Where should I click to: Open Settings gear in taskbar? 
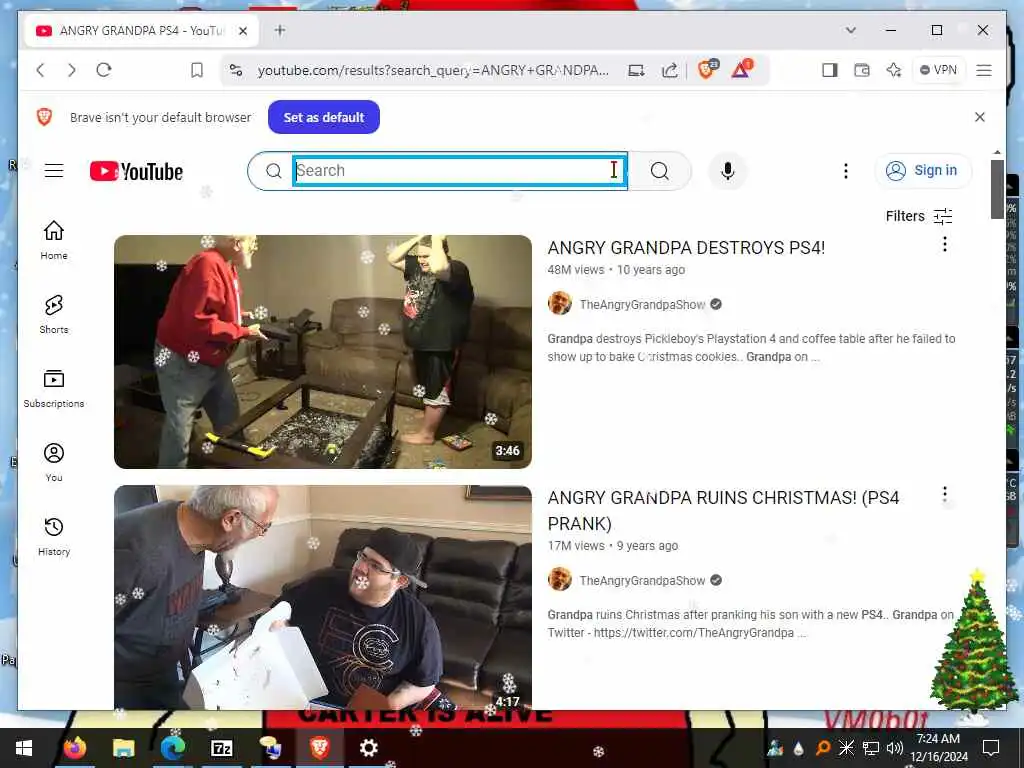coord(368,748)
